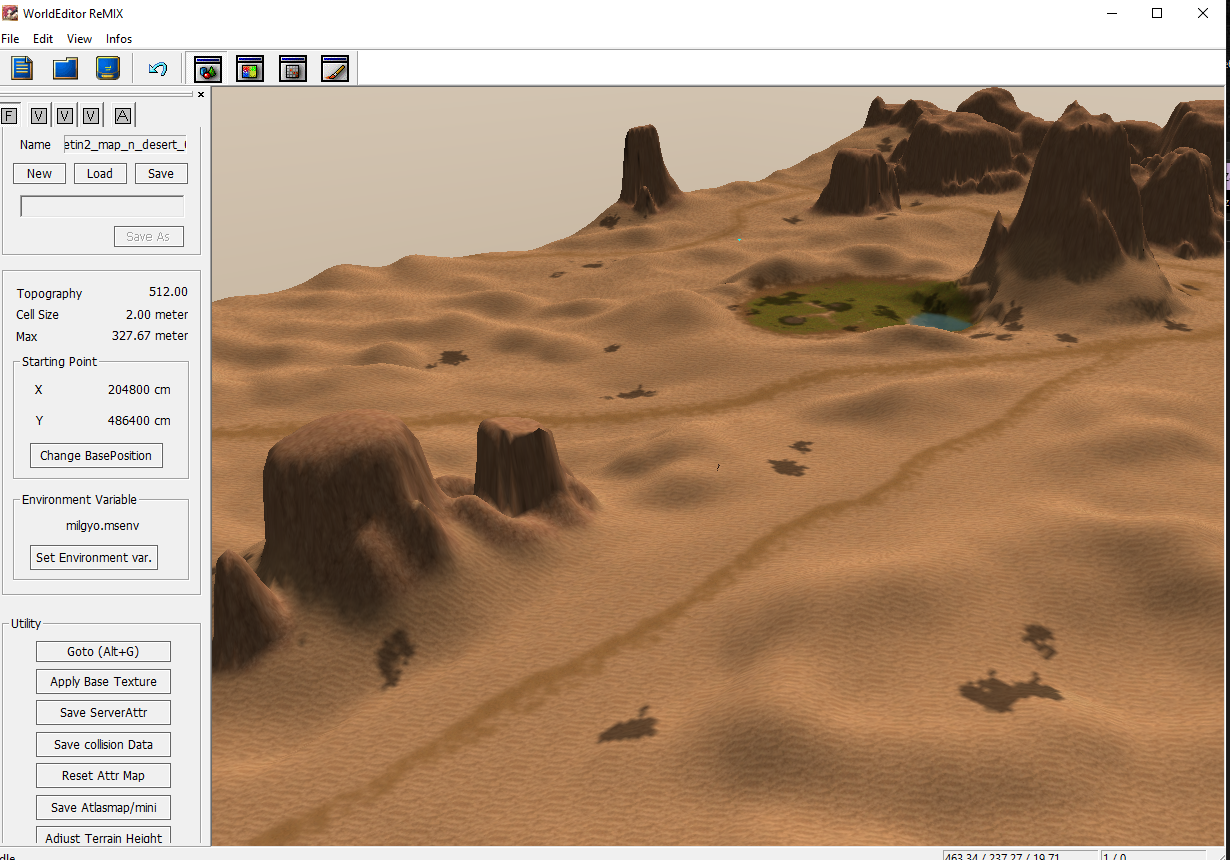Switch to the A tab
This screenshot has height=860, width=1230.
[122, 116]
